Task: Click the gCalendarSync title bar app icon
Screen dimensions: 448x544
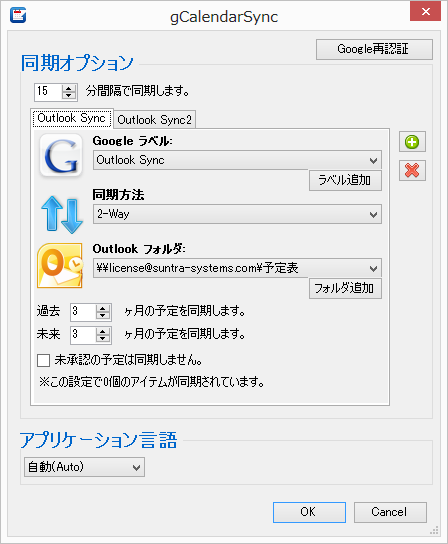Action: click(x=18, y=16)
